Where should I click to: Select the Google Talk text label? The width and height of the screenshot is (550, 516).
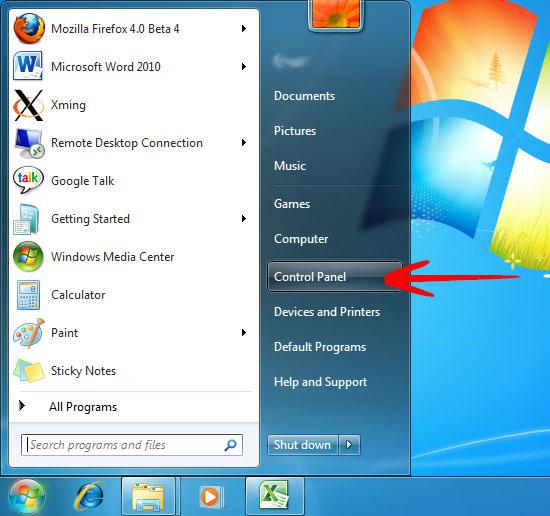(x=83, y=181)
